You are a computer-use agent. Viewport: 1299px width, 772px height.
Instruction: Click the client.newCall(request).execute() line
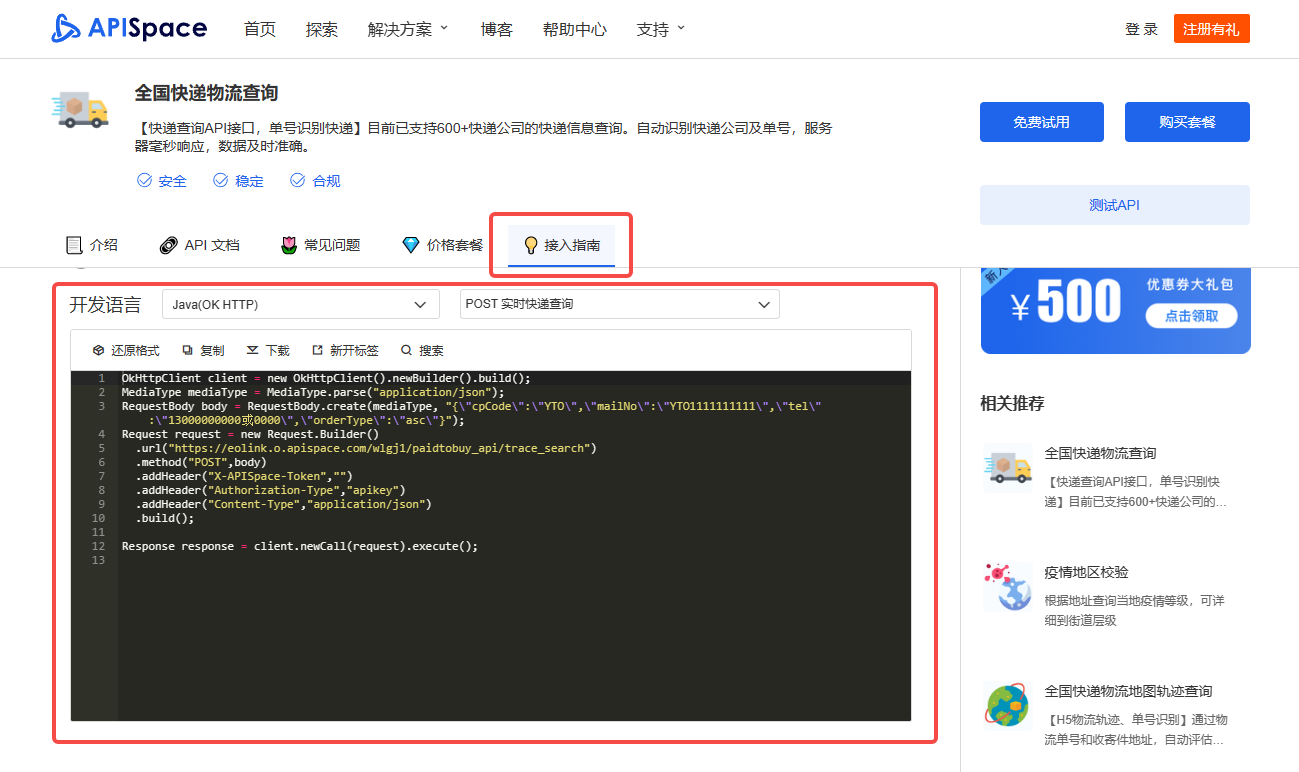[300, 547]
